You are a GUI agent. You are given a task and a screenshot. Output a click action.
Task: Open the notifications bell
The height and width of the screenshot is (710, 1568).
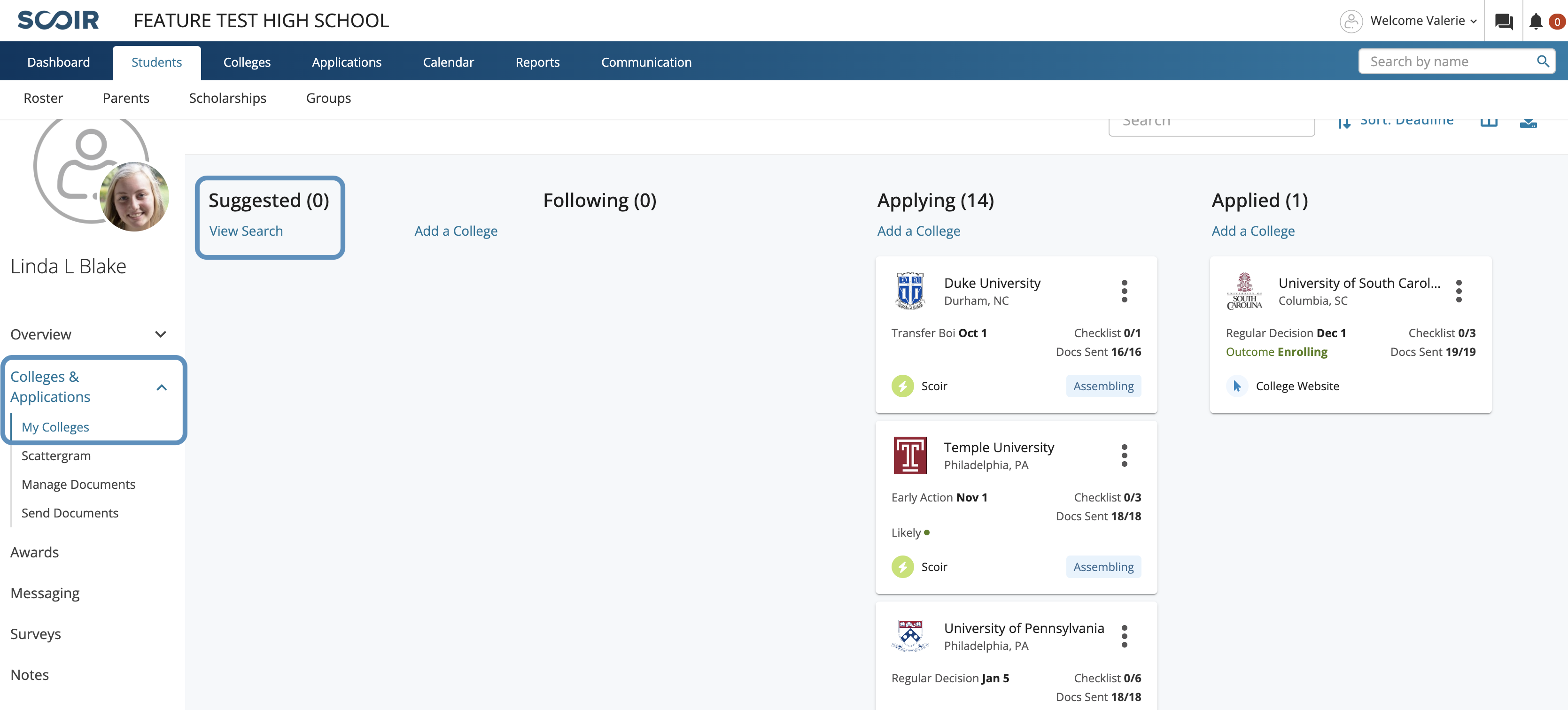(1535, 21)
